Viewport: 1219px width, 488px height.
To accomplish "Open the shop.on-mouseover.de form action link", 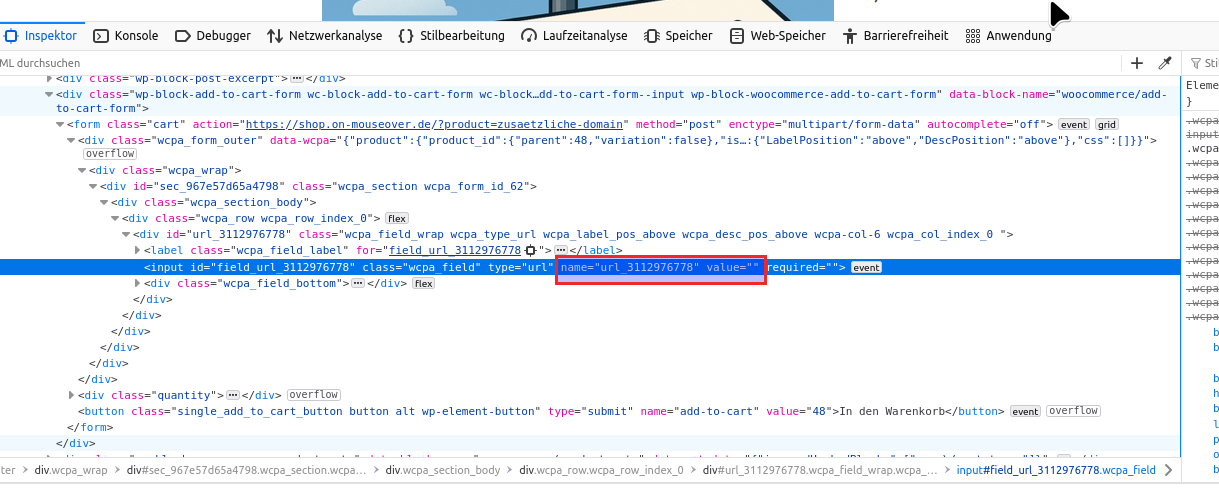I will [x=435, y=125].
